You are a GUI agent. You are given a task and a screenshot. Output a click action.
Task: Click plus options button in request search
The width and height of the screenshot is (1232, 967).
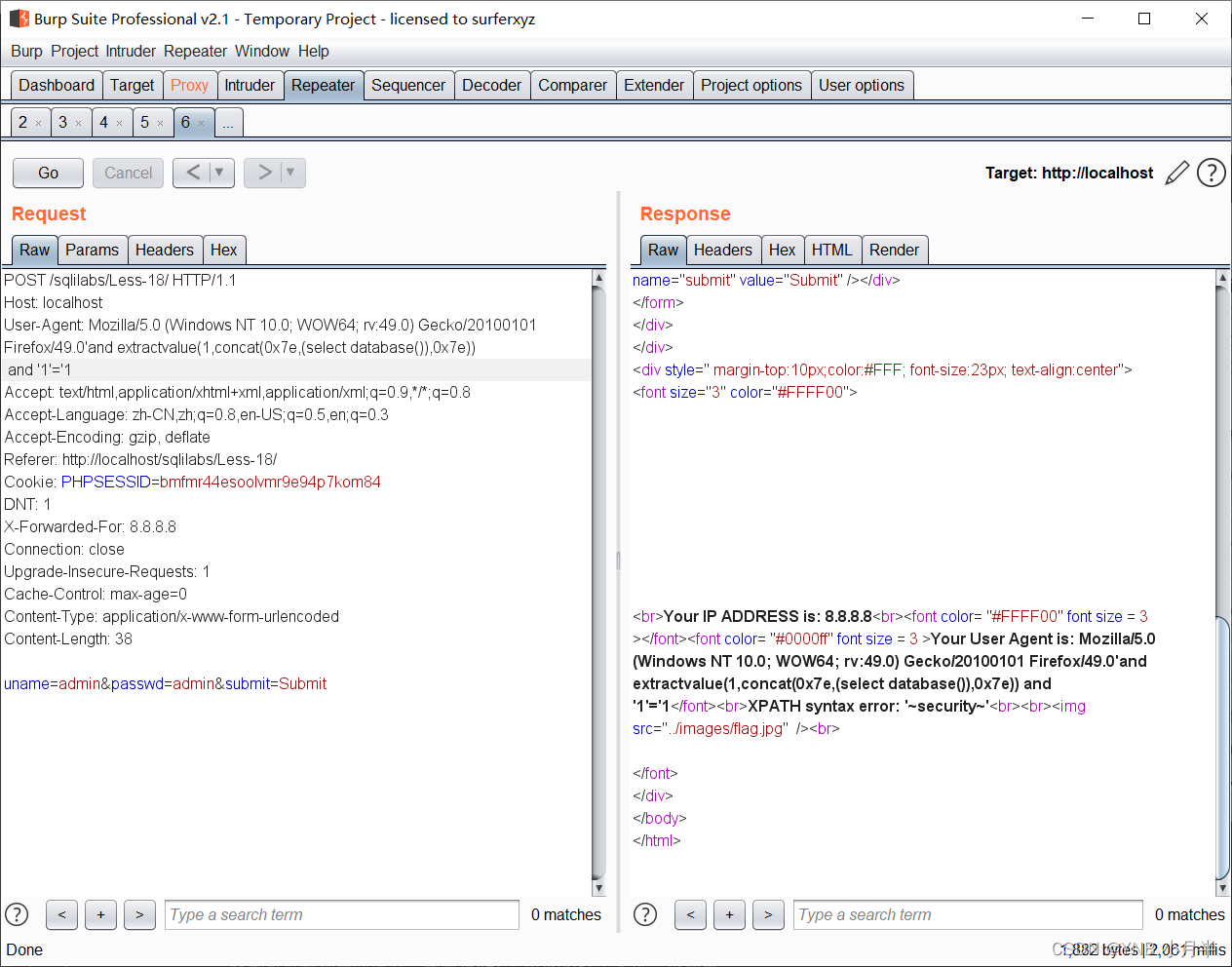coord(100,914)
